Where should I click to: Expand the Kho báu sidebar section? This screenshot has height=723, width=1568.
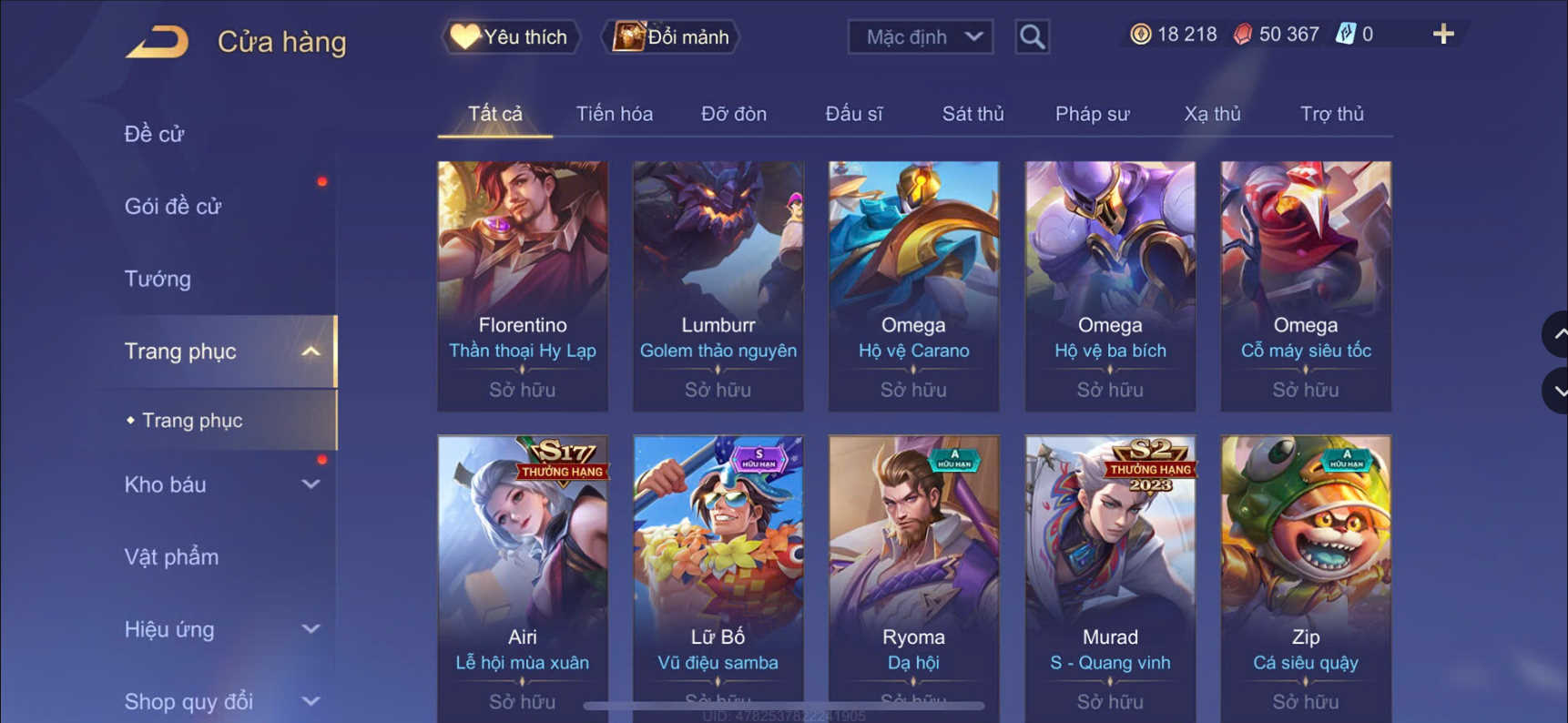(311, 484)
